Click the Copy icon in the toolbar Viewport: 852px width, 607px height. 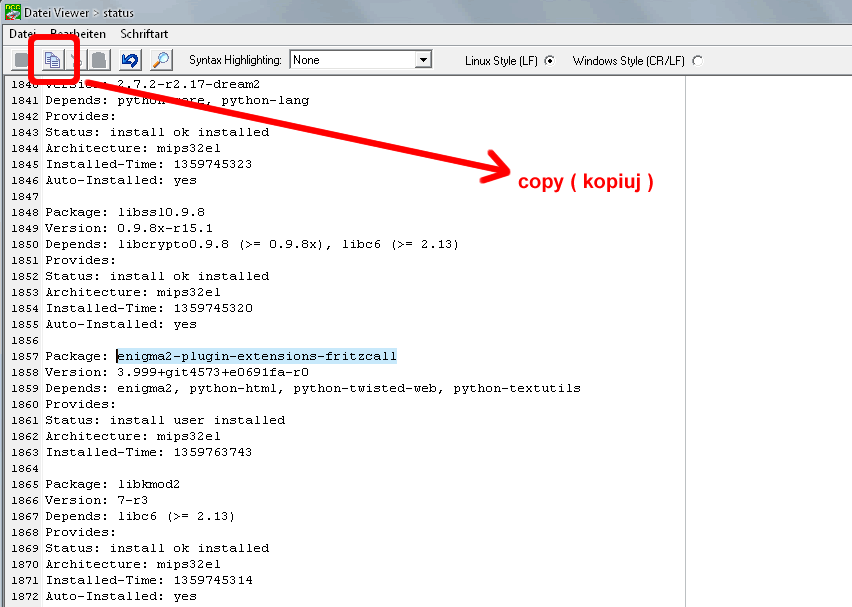[53, 60]
